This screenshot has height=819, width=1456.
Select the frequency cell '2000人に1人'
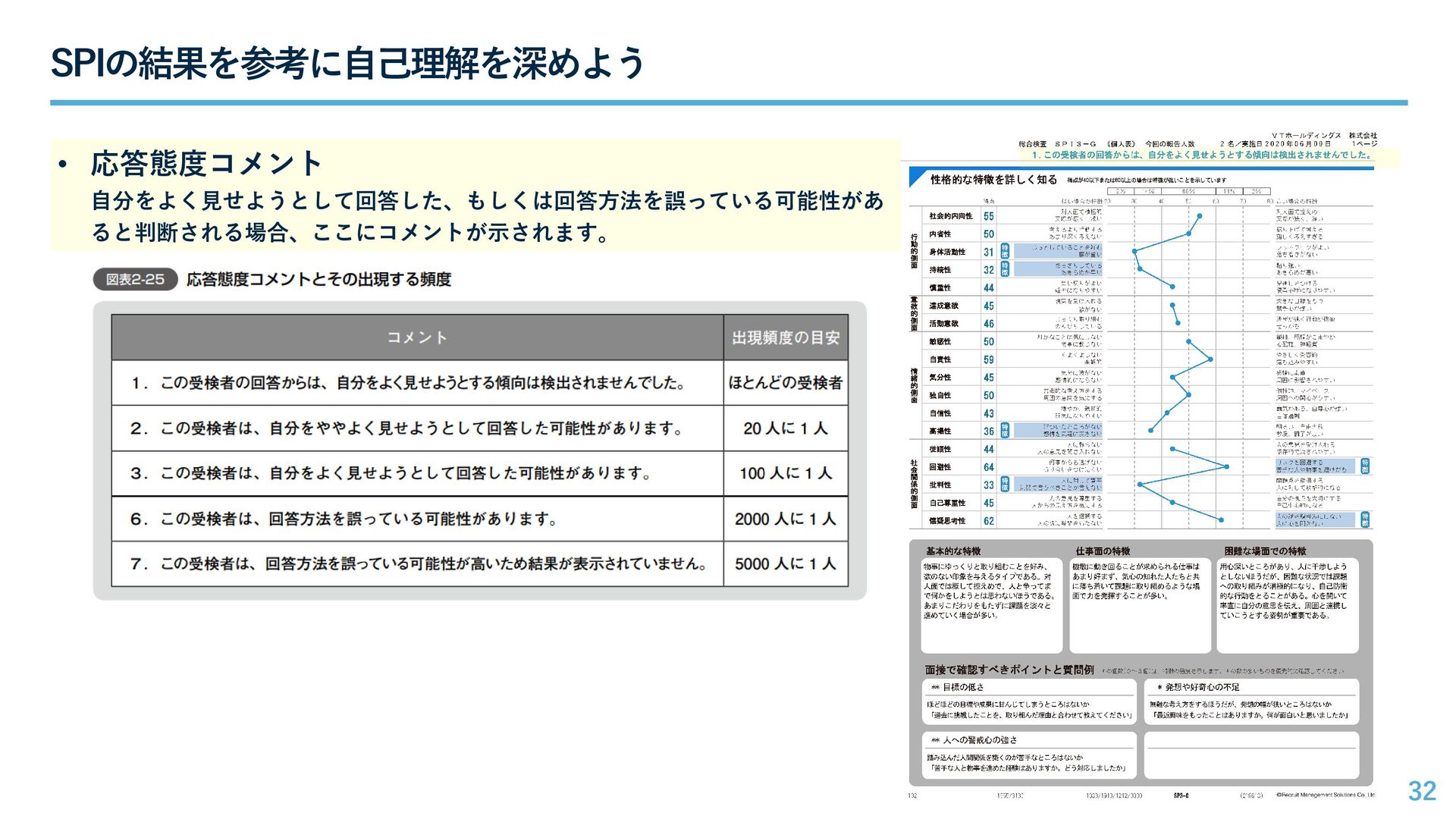pos(786,519)
